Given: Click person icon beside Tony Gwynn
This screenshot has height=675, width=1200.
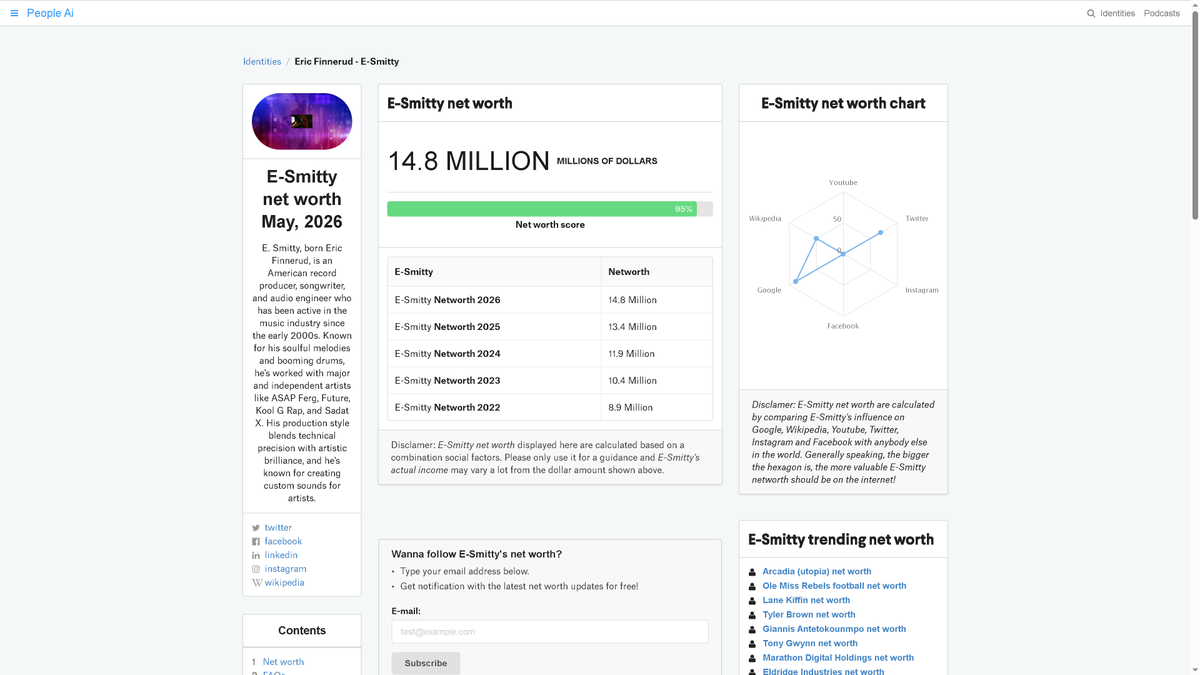Looking at the screenshot, I should click(x=753, y=643).
